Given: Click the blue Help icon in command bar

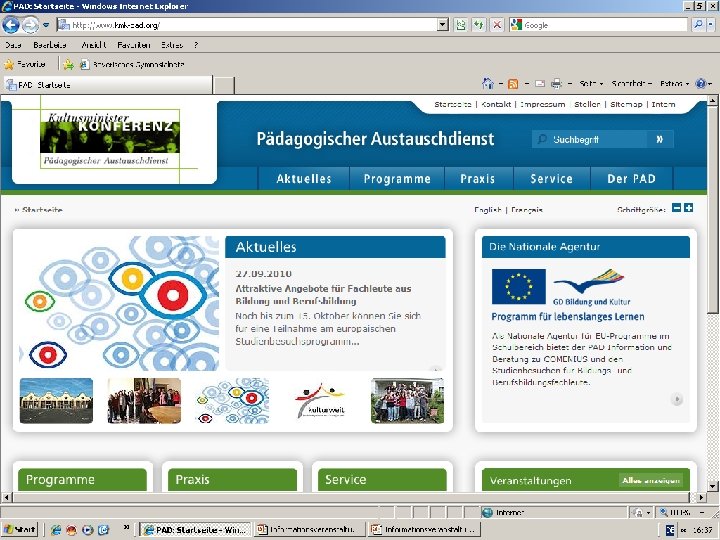Looking at the screenshot, I should coord(701,84).
